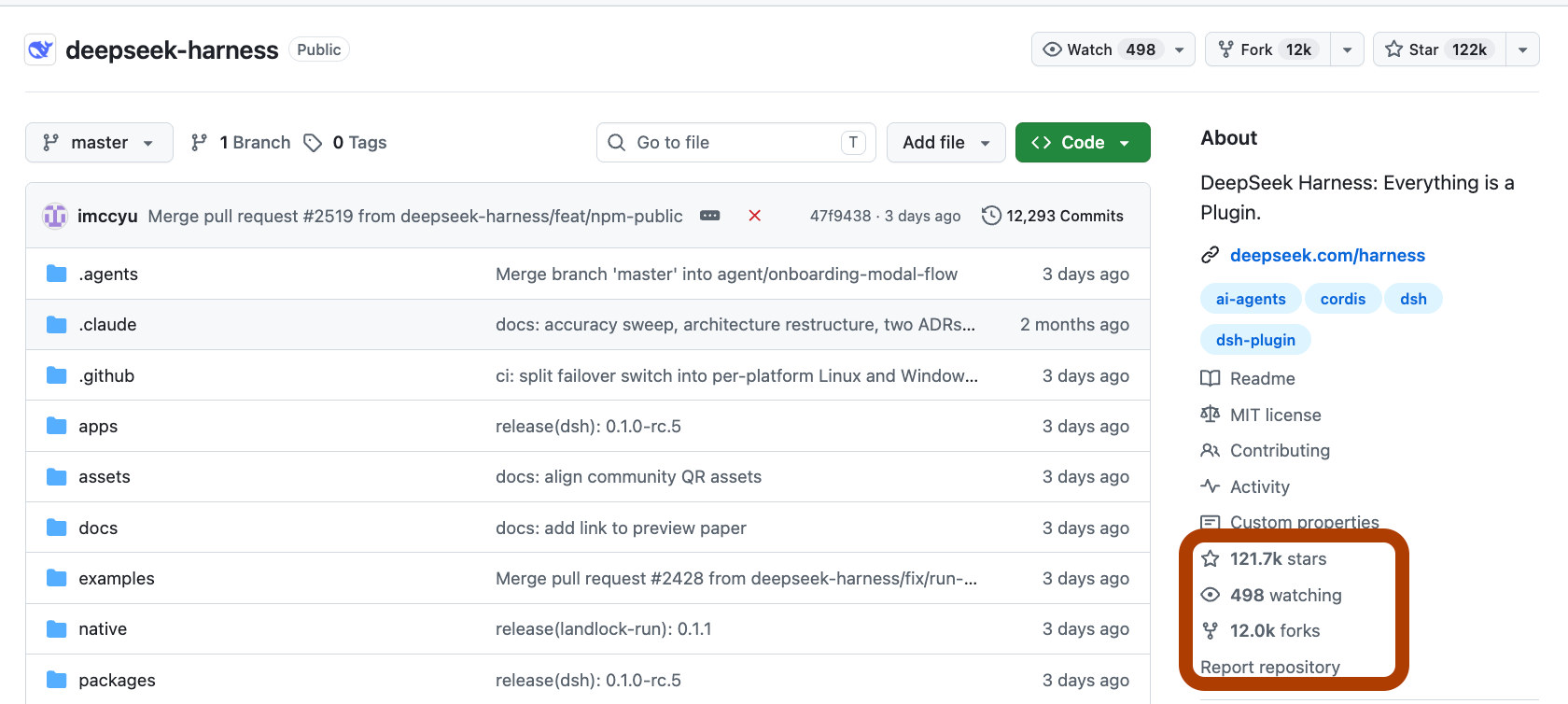Star the repository with the Star button
This screenshot has width=1568, height=704.
(1439, 49)
